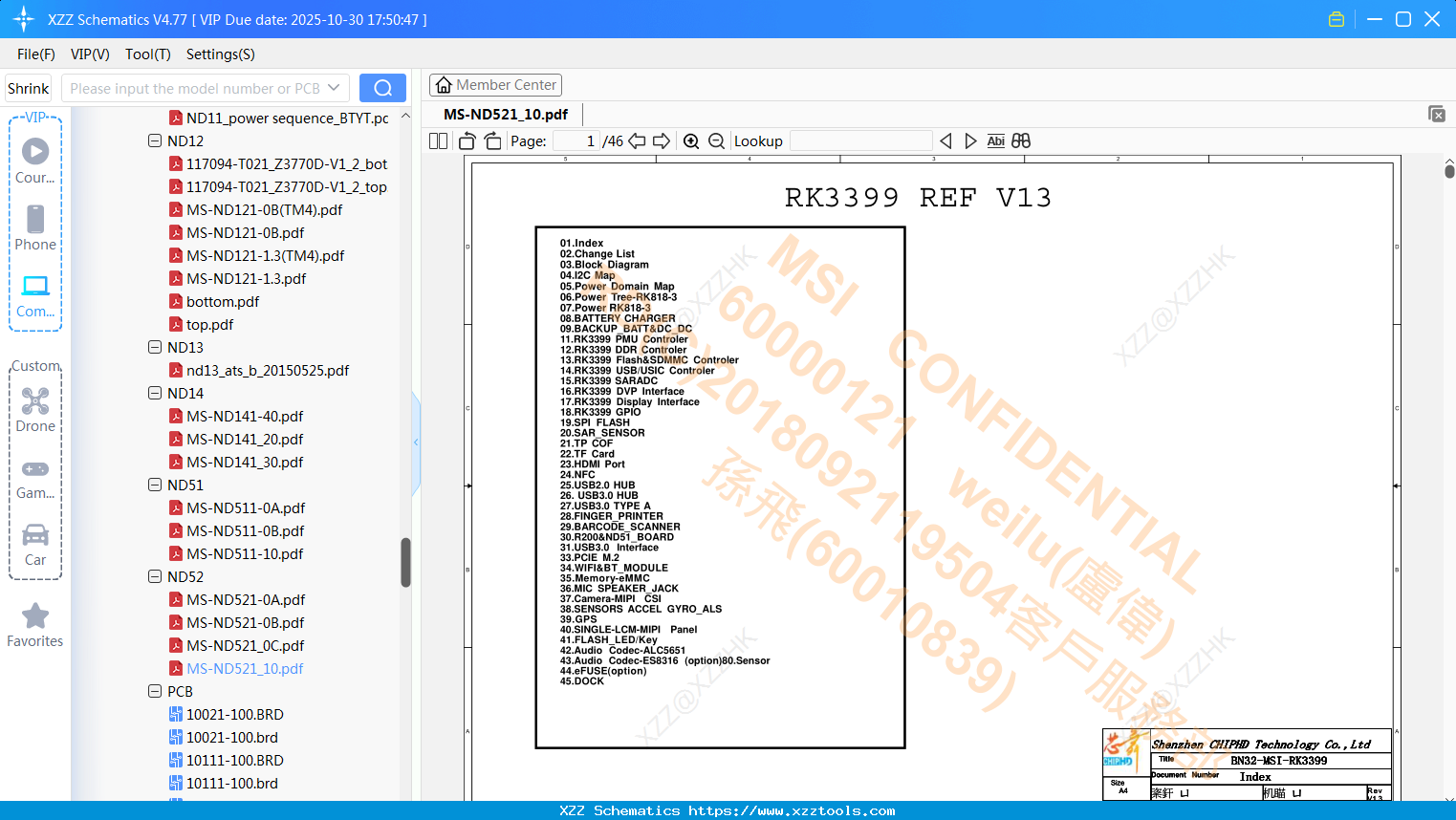
Task: Open the Drone category
Action: (x=35, y=409)
